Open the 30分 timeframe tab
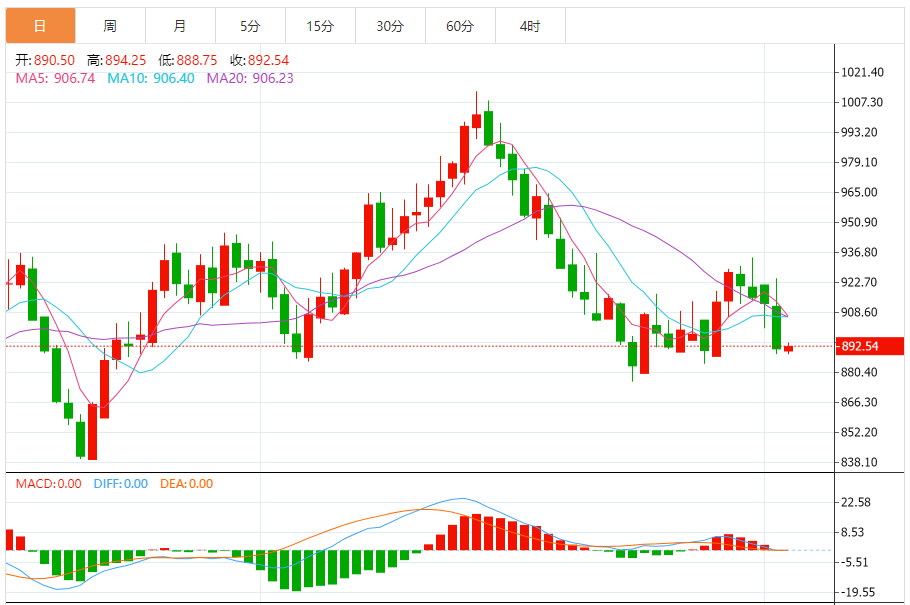The image size is (910, 605). coord(390,26)
